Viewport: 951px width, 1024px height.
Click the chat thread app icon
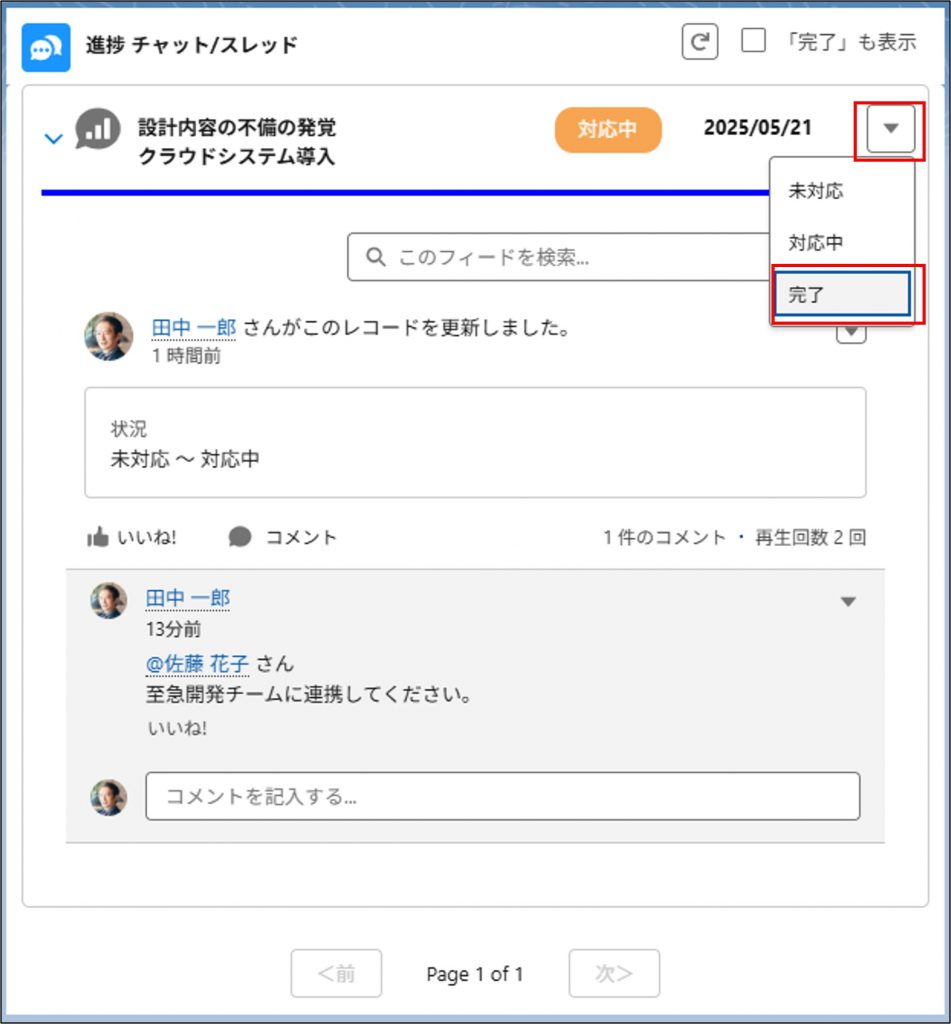[46, 47]
